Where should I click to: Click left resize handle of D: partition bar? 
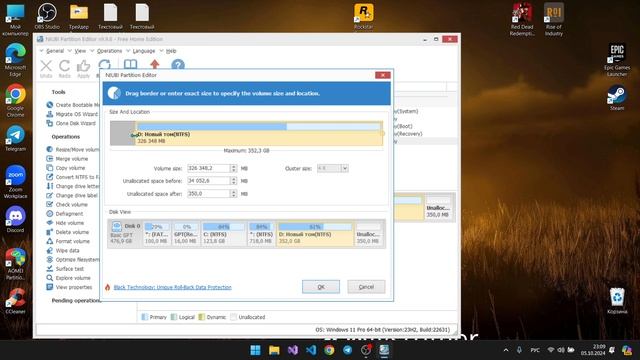[134, 134]
